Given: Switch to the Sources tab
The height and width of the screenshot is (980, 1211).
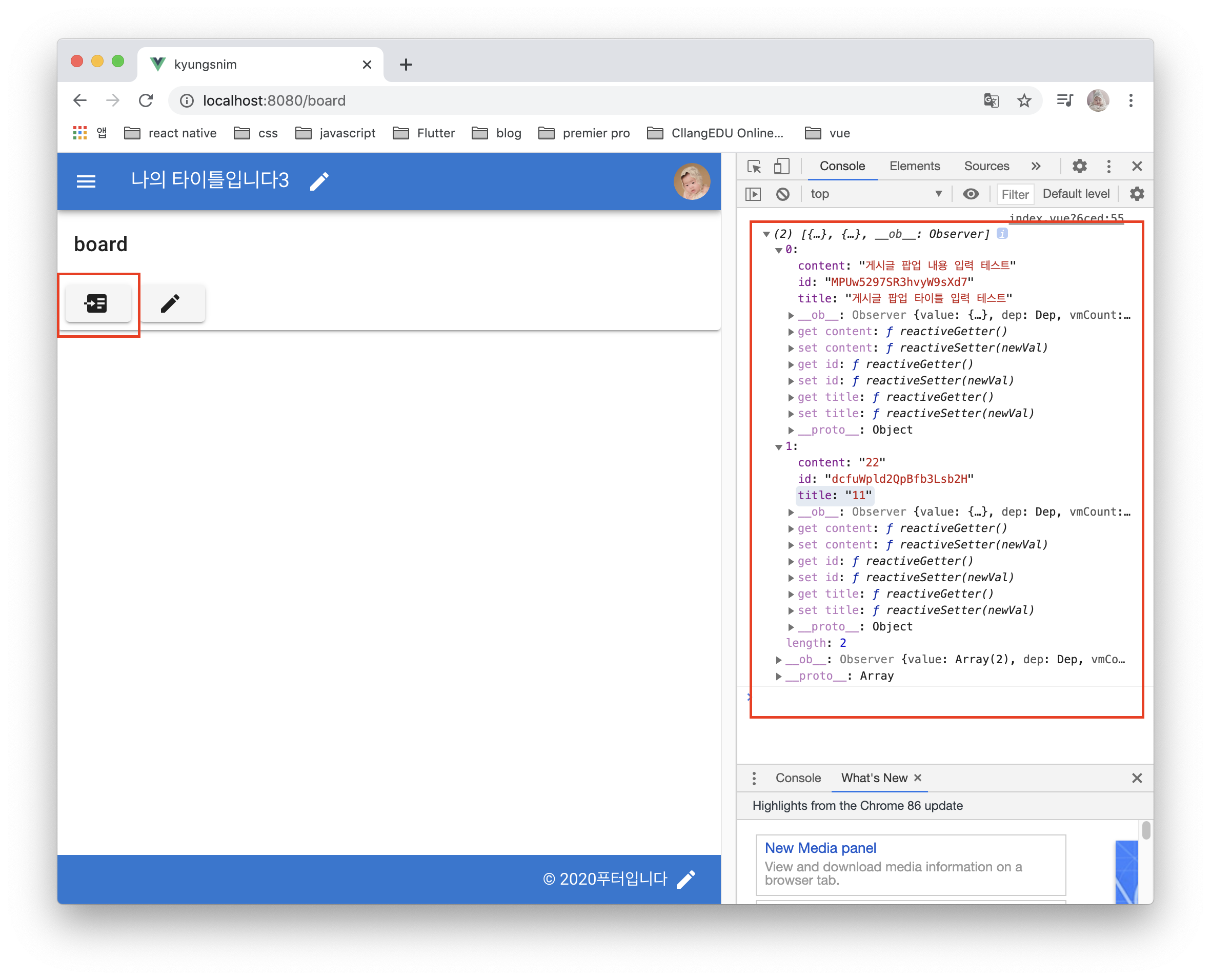Looking at the screenshot, I should pyautogui.click(x=986, y=167).
